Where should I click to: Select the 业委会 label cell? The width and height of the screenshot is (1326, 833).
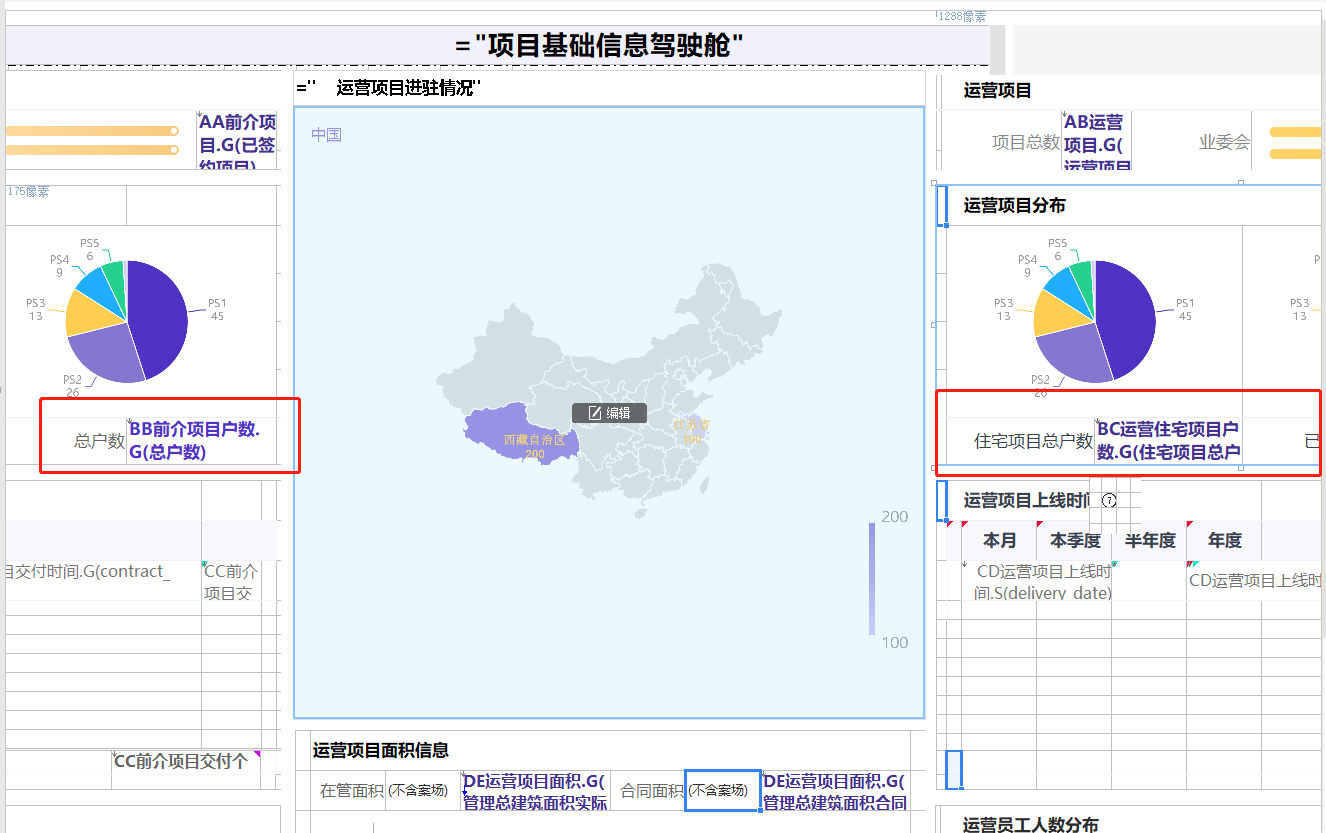1224,142
